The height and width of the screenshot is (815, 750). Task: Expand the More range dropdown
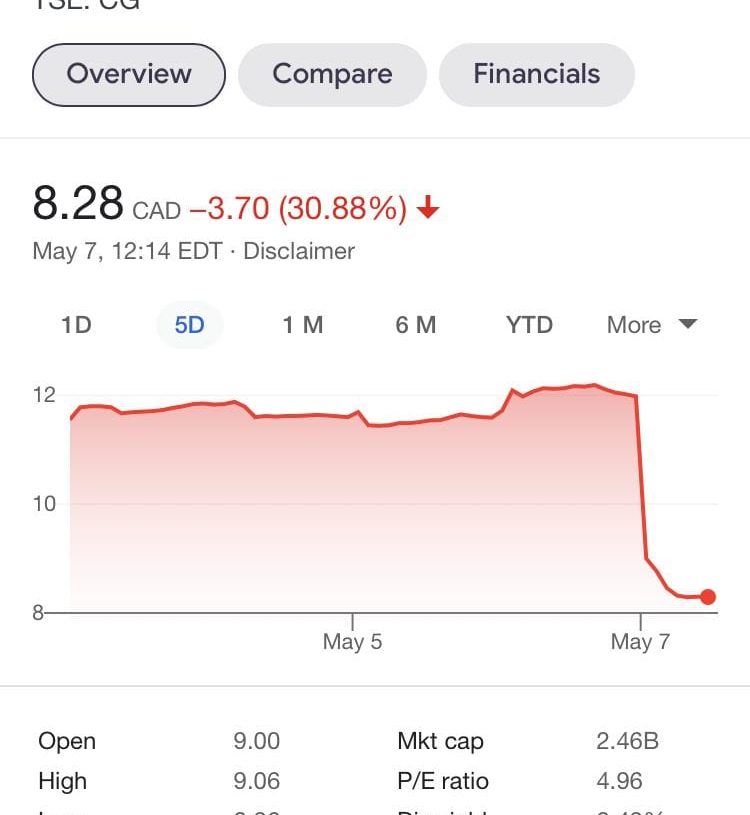tap(652, 325)
